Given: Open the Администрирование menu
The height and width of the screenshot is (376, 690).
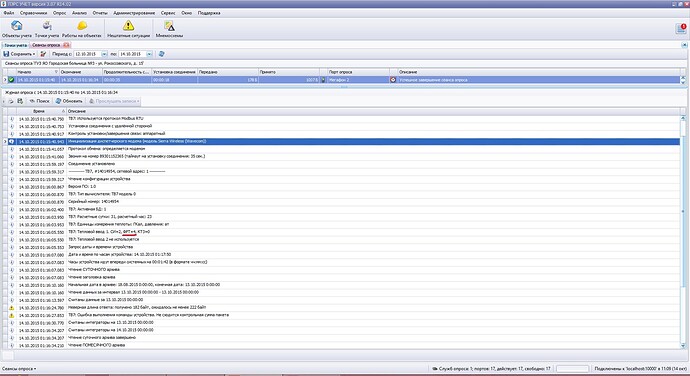Looking at the screenshot, I should click(x=134, y=13).
